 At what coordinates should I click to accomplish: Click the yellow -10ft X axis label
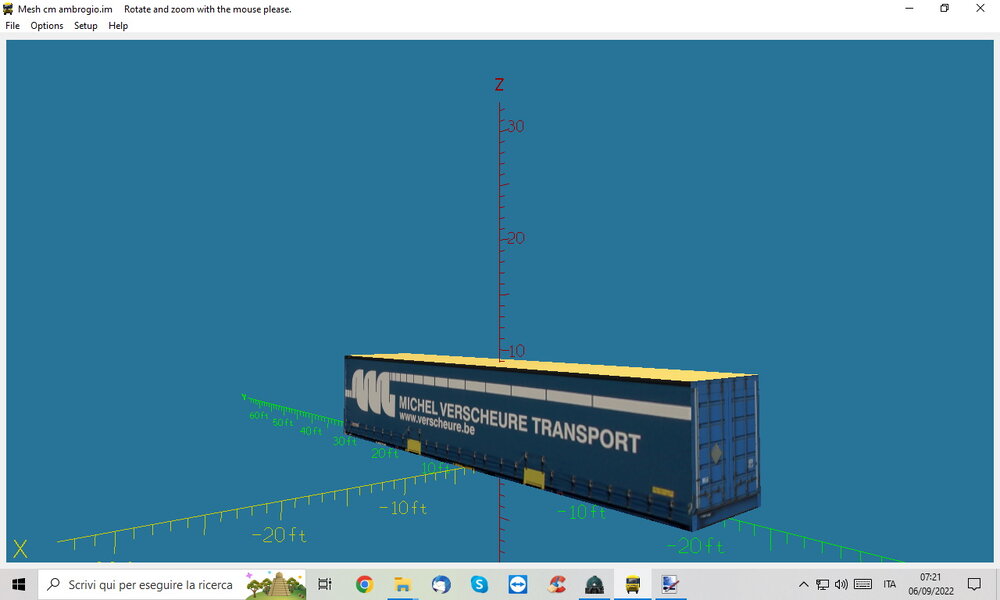[x=403, y=508]
